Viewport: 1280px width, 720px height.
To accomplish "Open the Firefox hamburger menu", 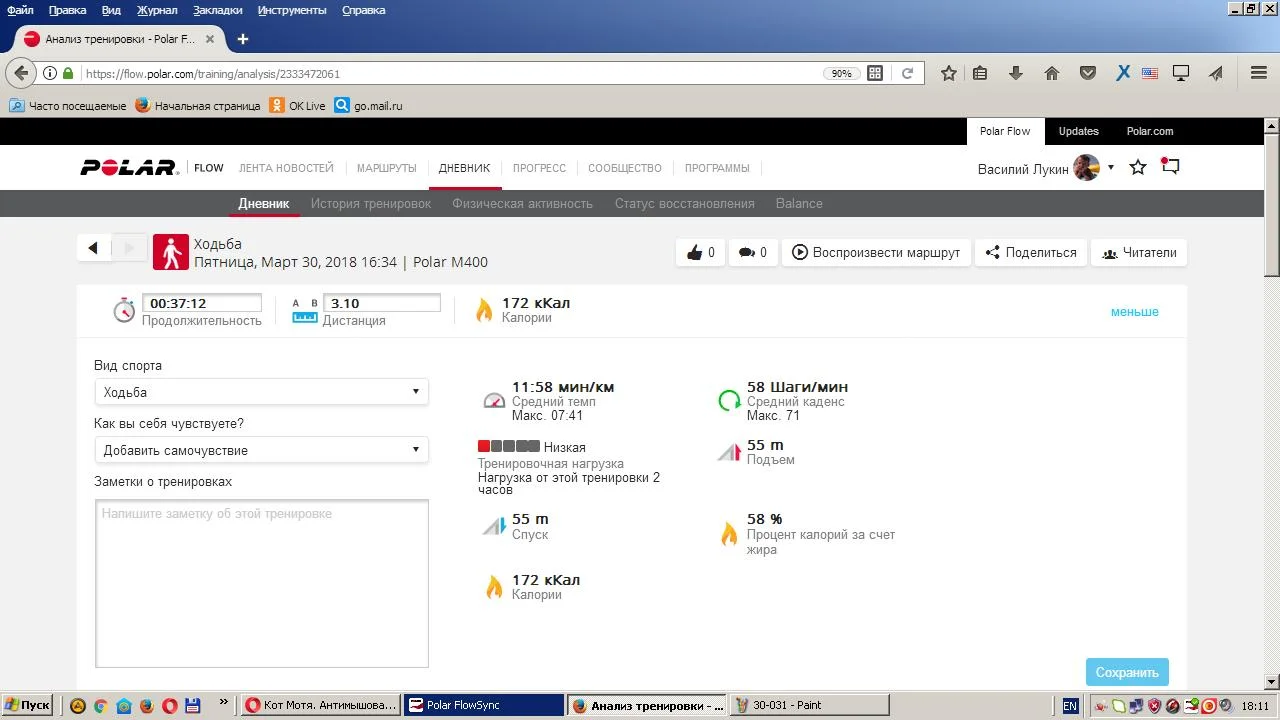I will pyautogui.click(x=1259, y=73).
